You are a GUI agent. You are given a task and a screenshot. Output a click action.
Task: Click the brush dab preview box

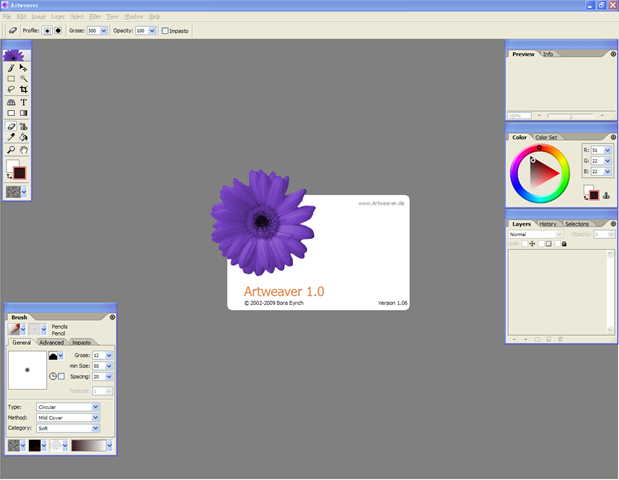[27, 370]
